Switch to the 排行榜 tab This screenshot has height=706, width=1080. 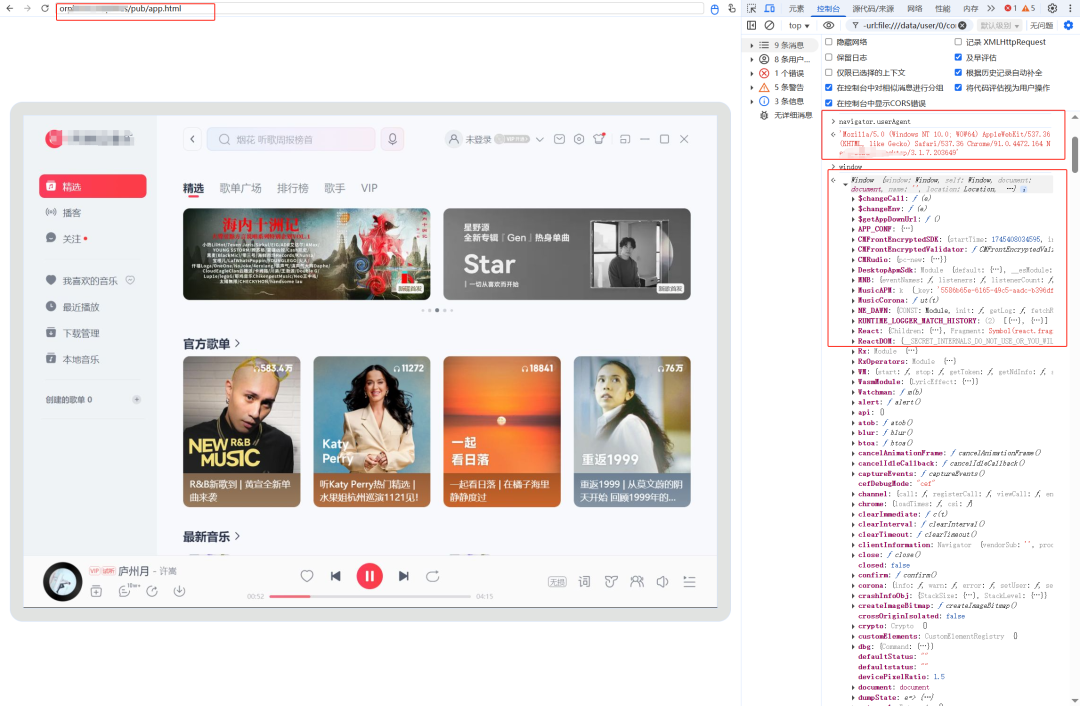(x=293, y=188)
